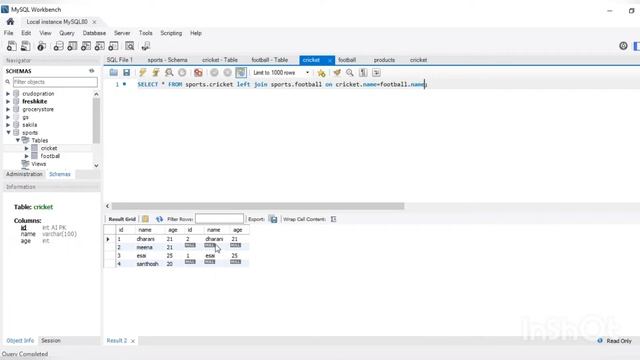
Task: Open the Query menu
Action: click(67, 33)
